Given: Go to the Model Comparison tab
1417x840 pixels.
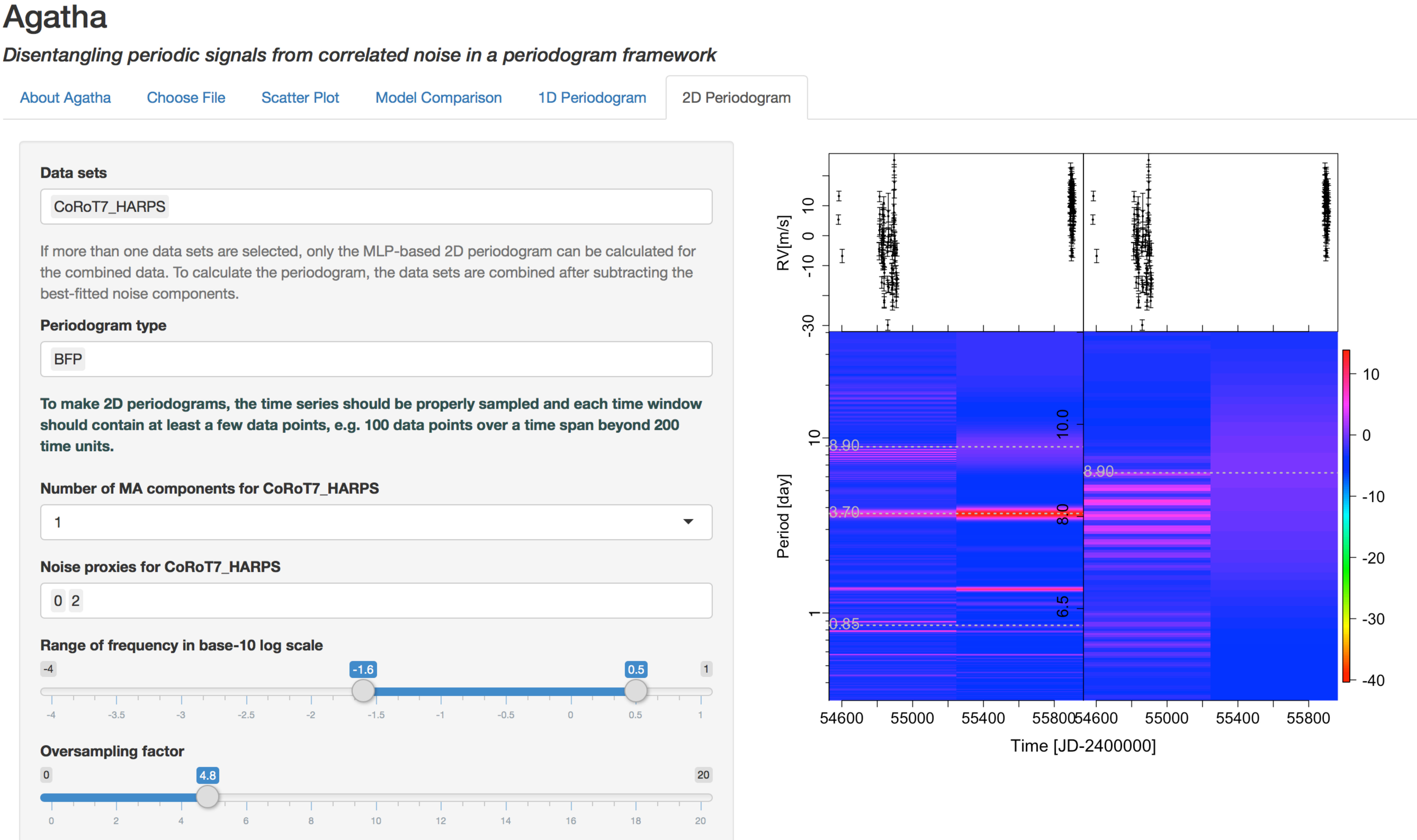Looking at the screenshot, I should coord(438,97).
